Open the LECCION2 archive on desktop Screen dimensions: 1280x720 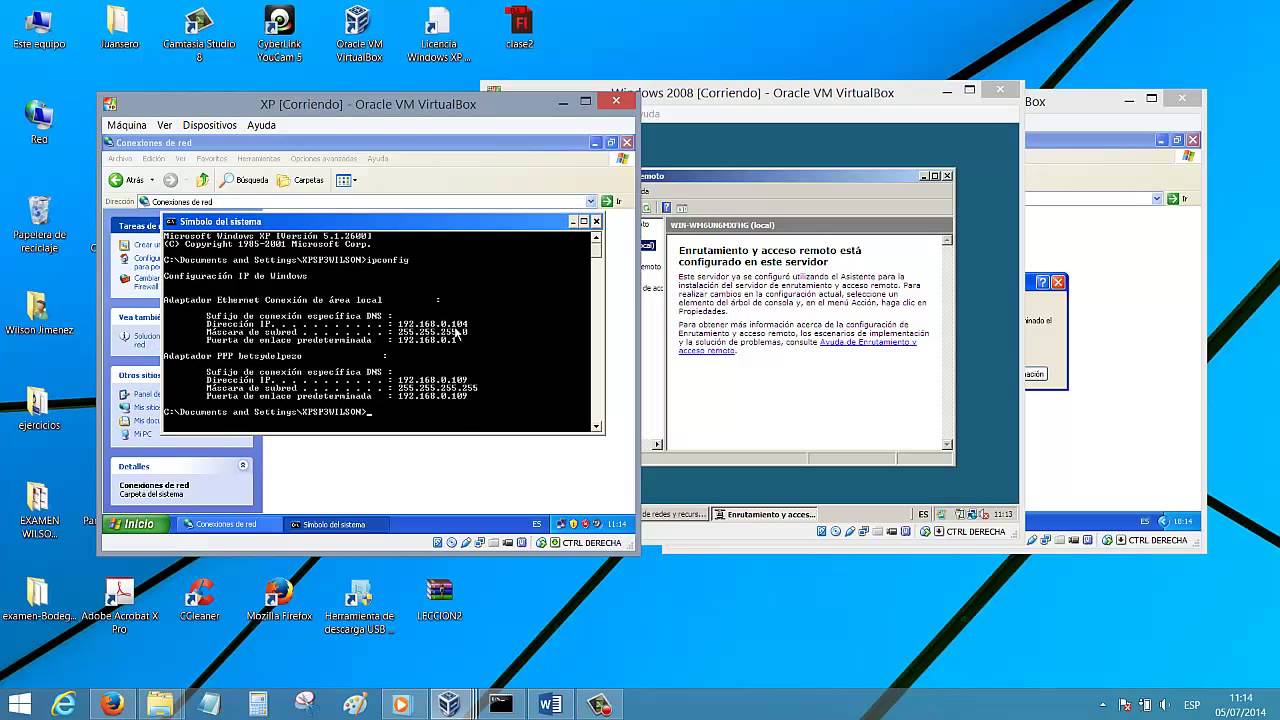pos(439,599)
